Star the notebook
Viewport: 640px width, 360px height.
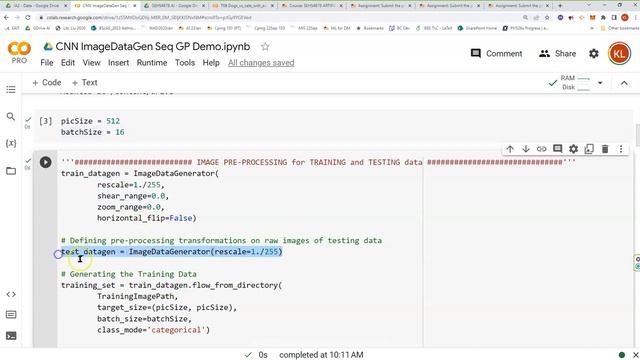(265, 47)
